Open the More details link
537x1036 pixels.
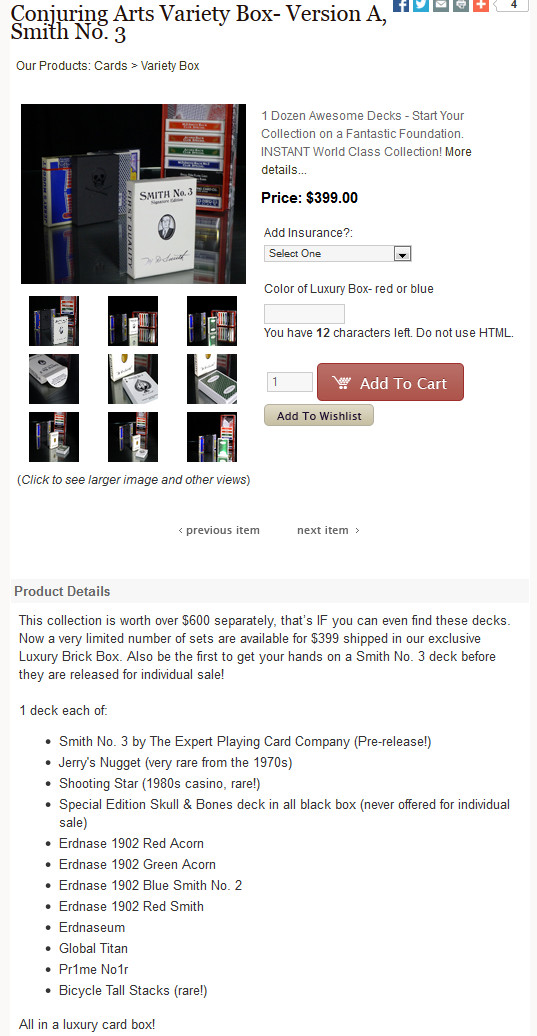[x=367, y=161]
